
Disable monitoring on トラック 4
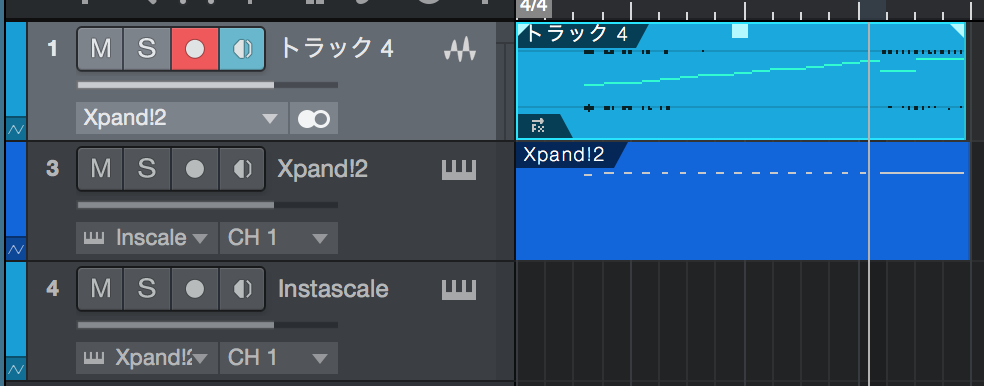pos(242,49)
